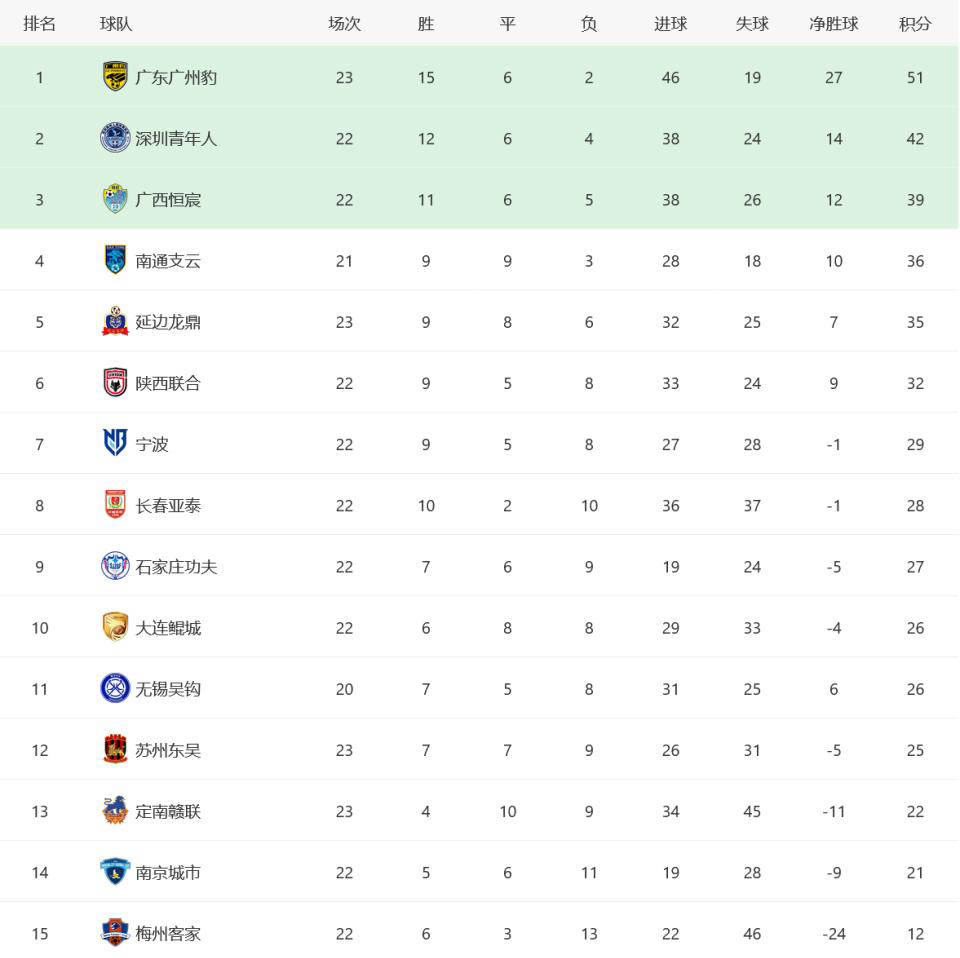960x958 pixels.
Task: Click the 苏州东吴 club crest
Action: pos(115,749)
